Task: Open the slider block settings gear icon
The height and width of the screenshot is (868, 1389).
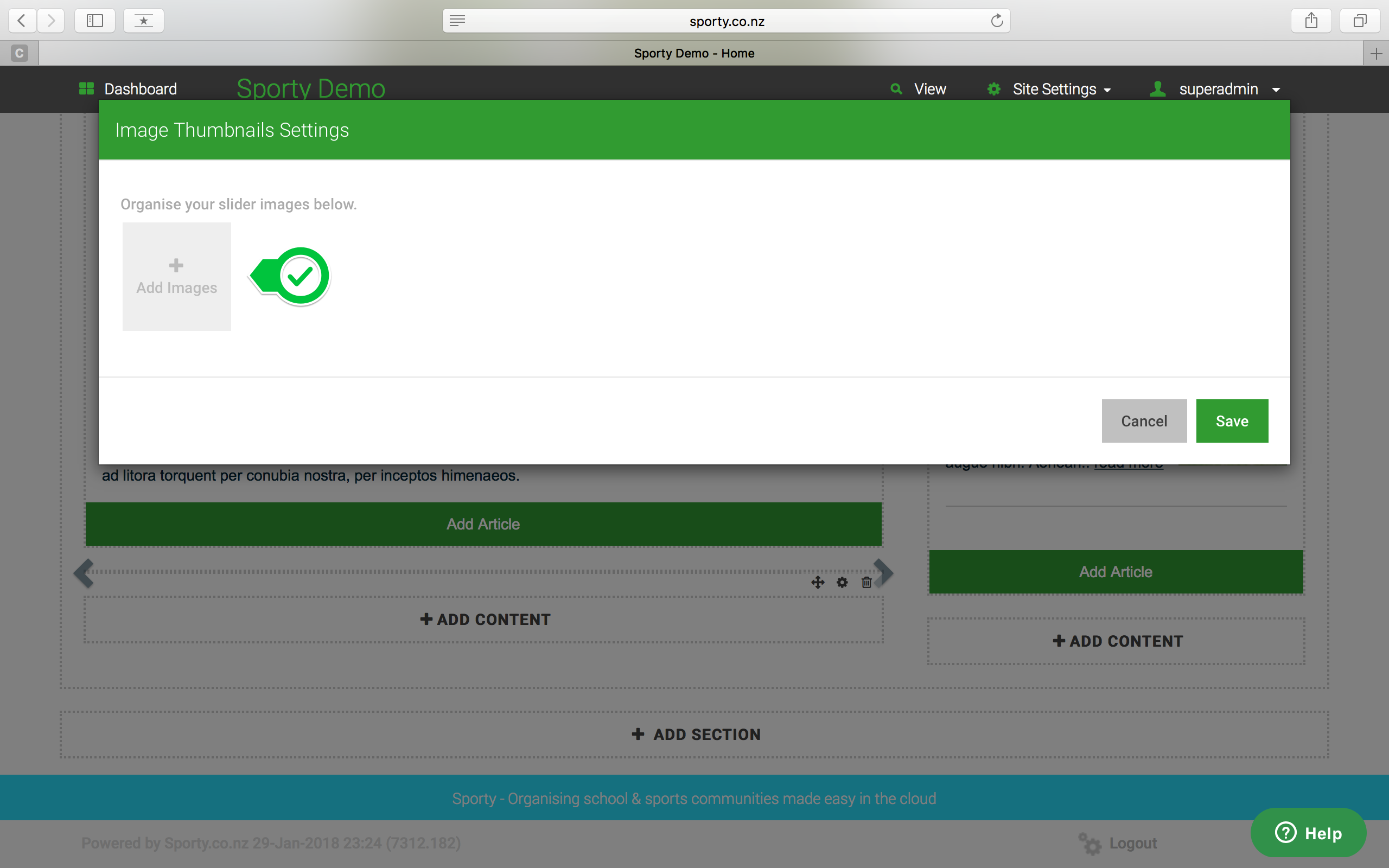Action: coord(842,583)
